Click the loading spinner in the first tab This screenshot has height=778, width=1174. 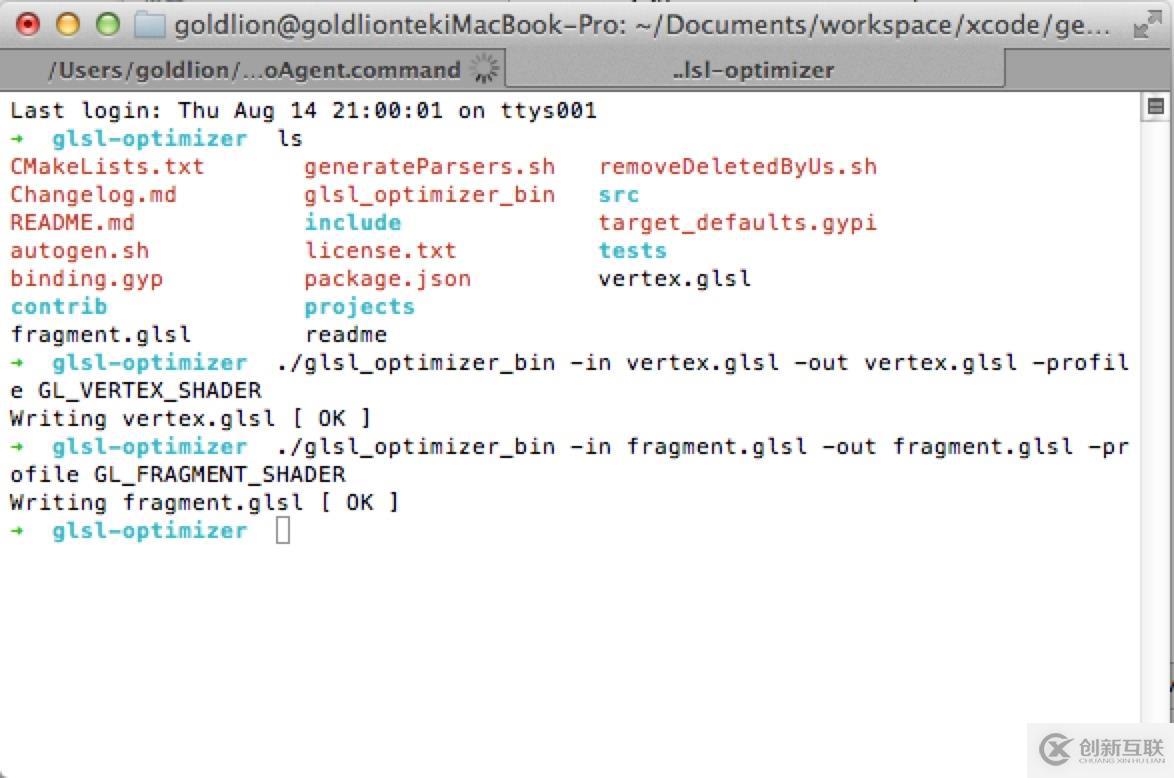[x=484, y=69]
